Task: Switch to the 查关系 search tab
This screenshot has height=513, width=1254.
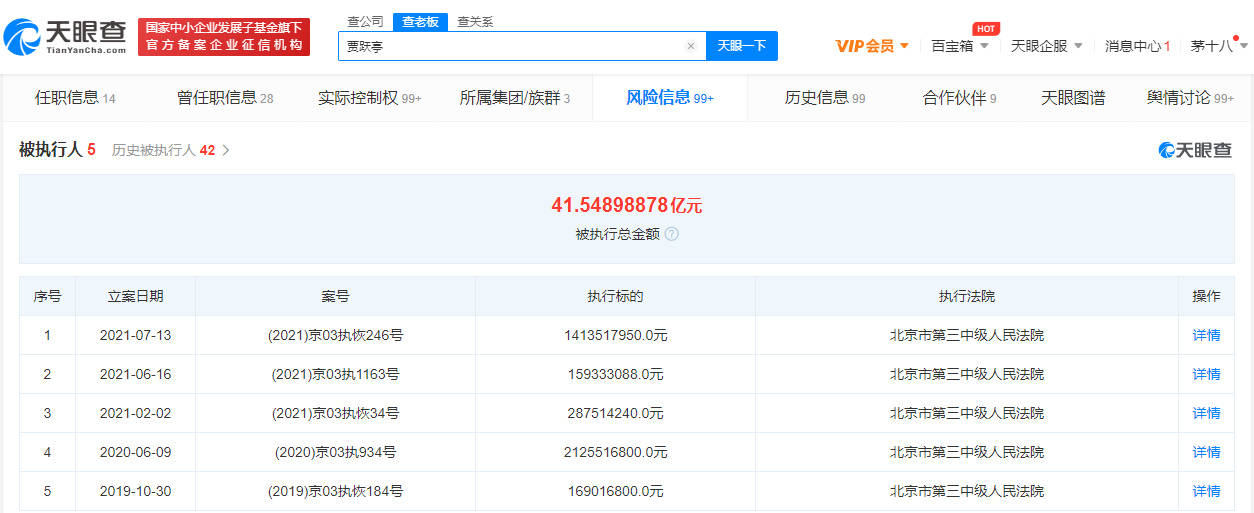Action: [x=475, y=22]
